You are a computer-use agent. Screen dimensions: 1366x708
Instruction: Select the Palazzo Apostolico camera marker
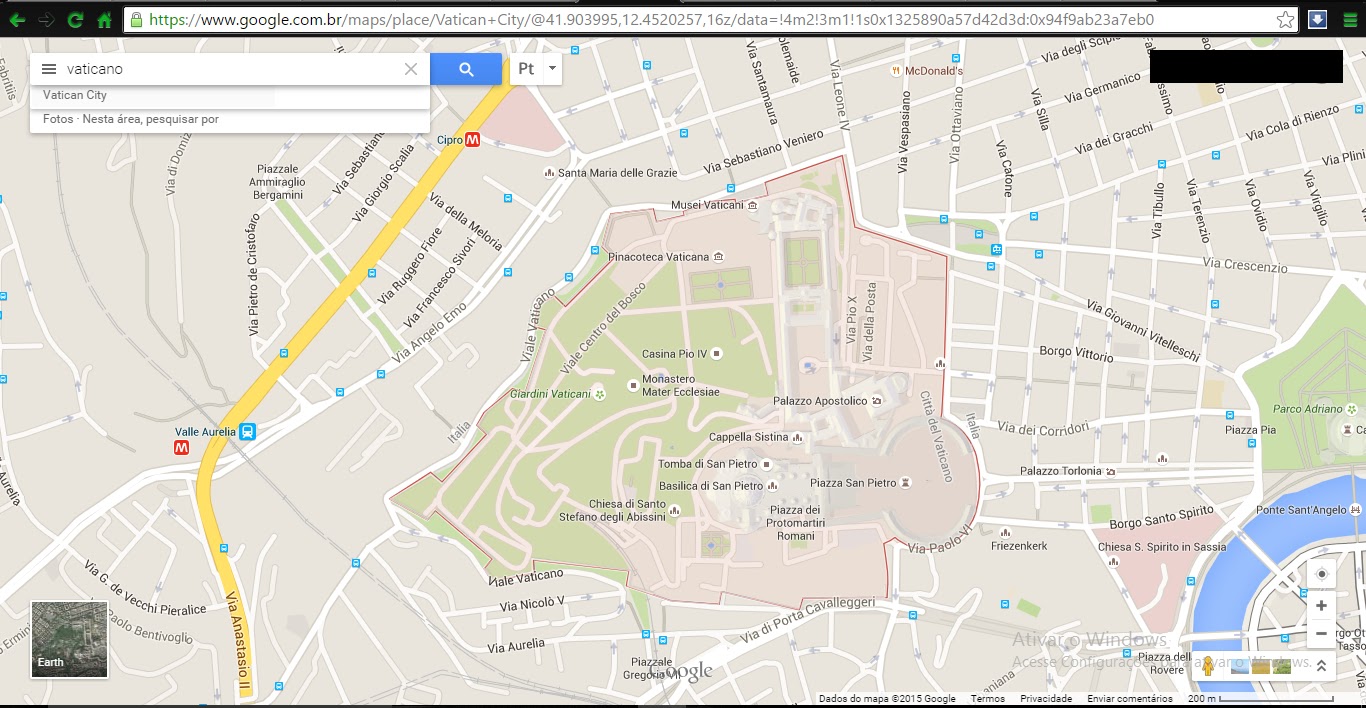(877, 401)
